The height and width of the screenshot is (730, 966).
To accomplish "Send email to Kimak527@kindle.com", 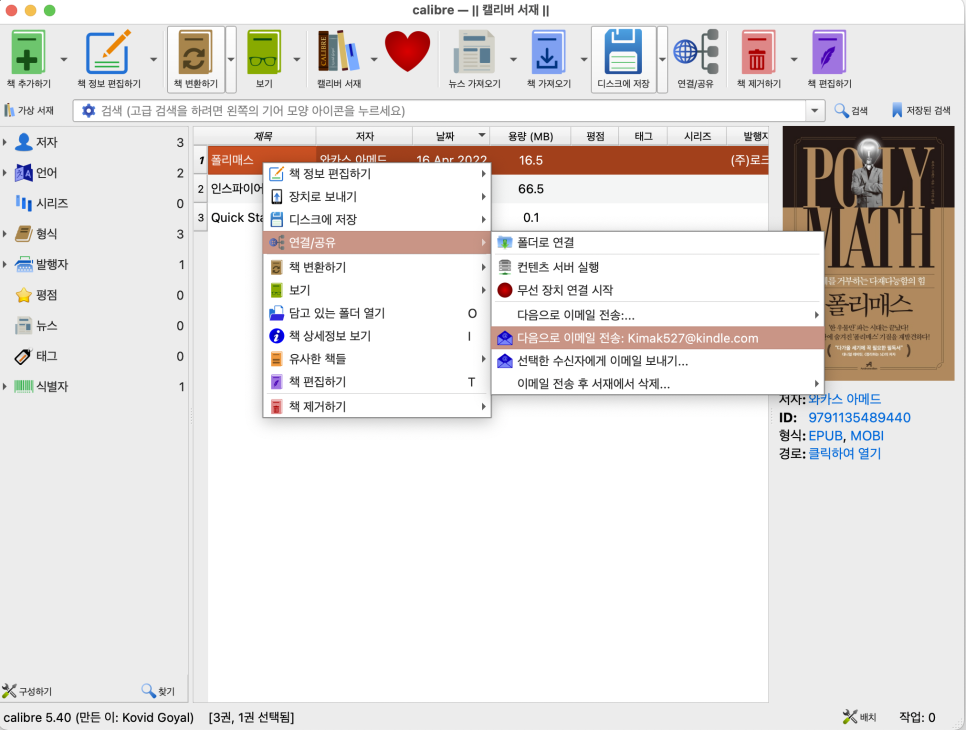I will (658, 338).
